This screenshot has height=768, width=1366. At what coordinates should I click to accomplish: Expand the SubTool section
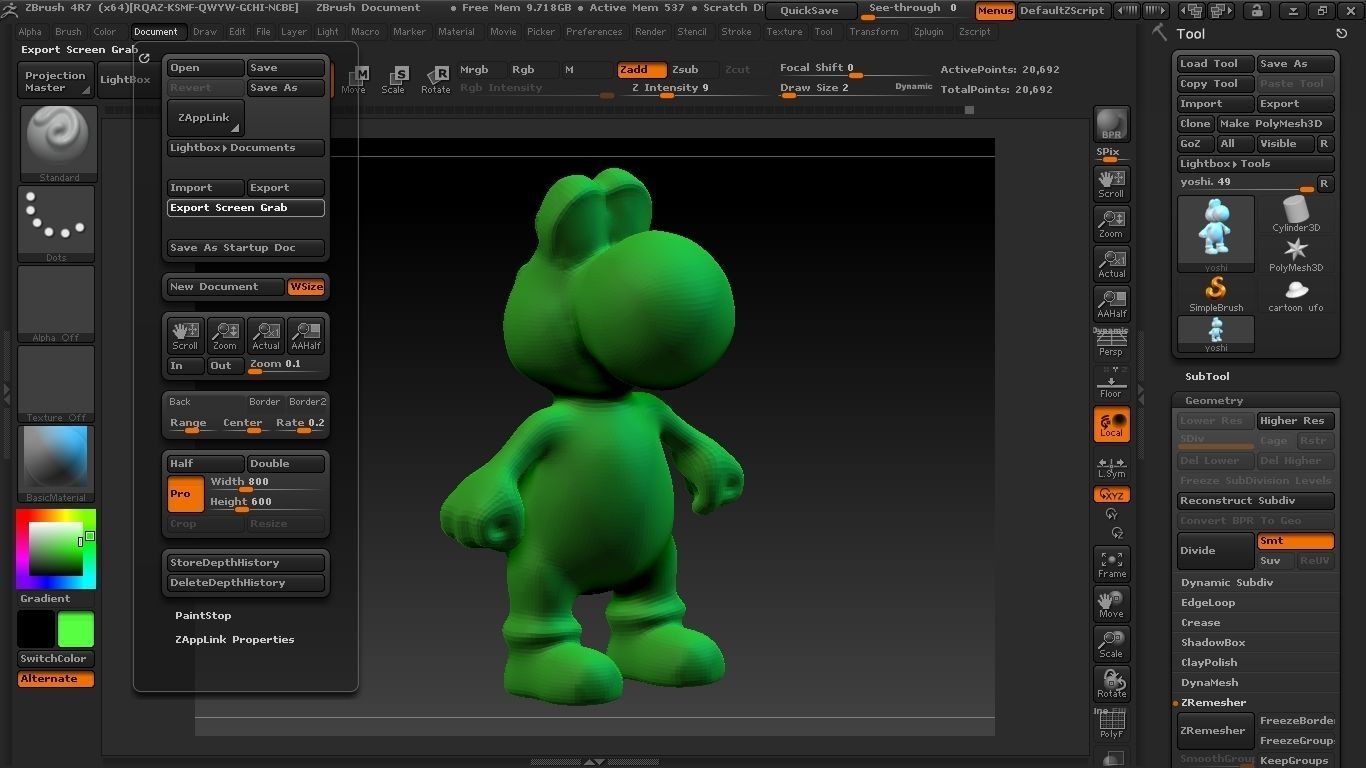(1207, 377)
